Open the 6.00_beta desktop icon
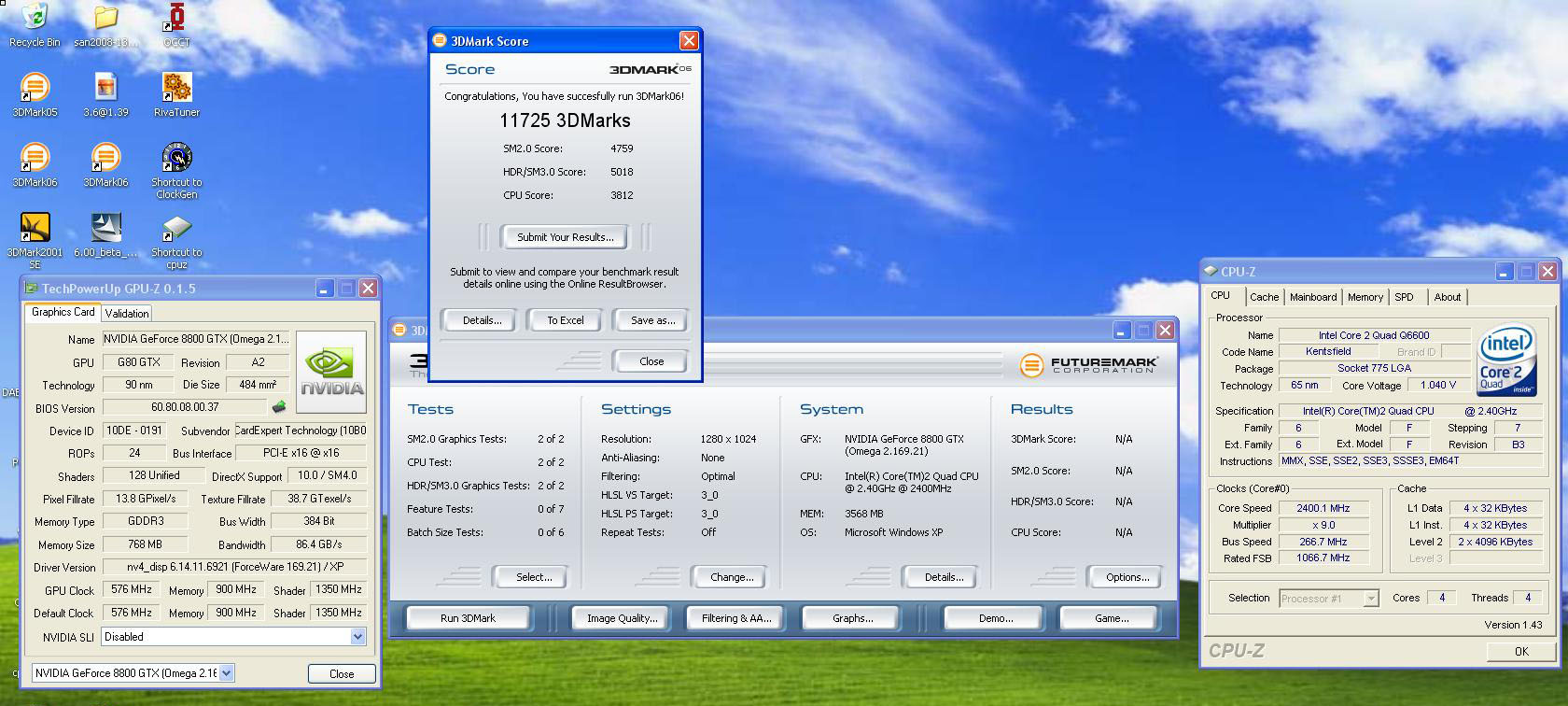The height and width of the screenshot is (706, 1568). click(x=105, y=235)
